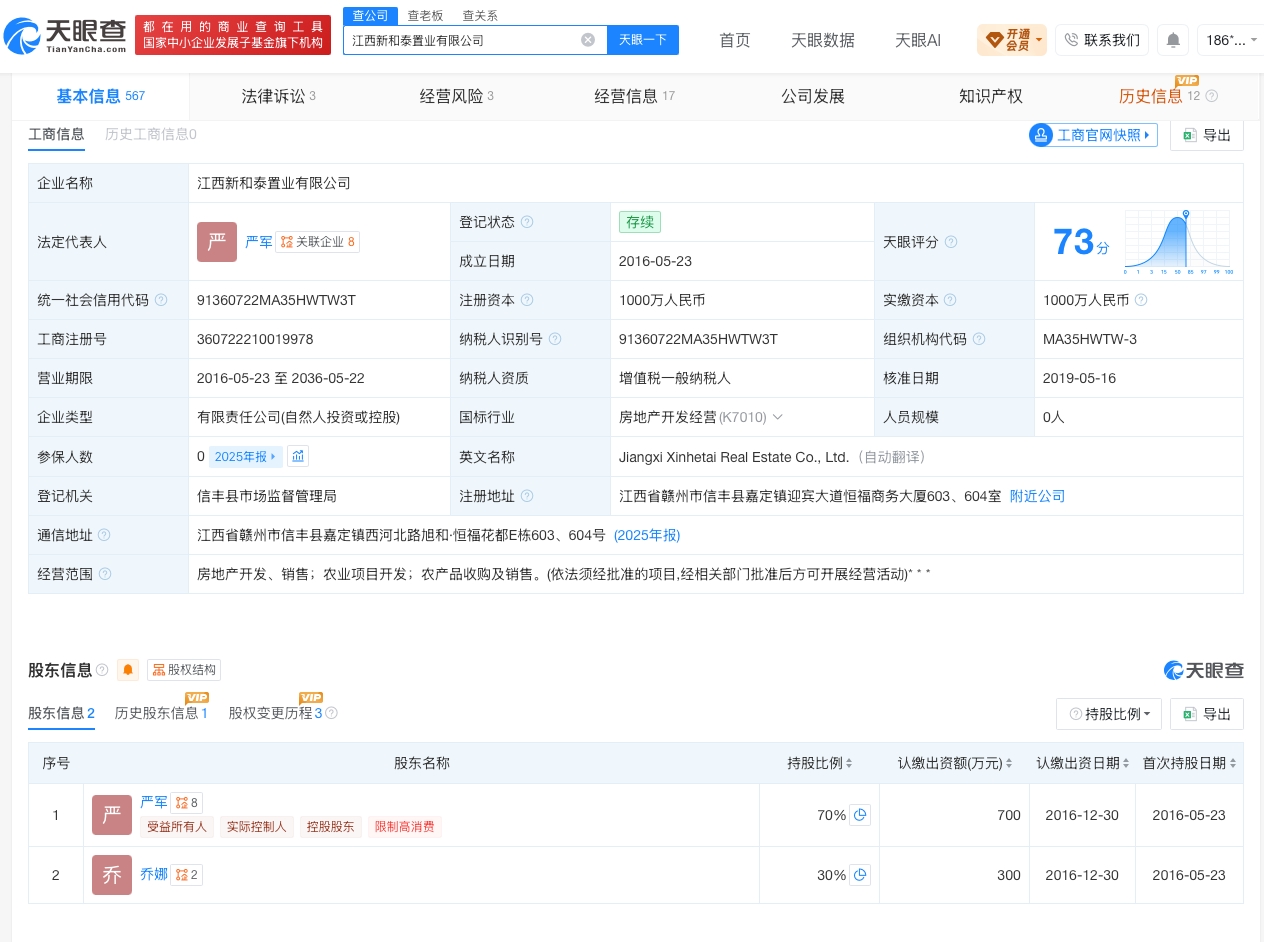The width and height of the screenshot is (1264, 942).
Task: Sort the table by 认缴出资额 column
Action: 954,763
